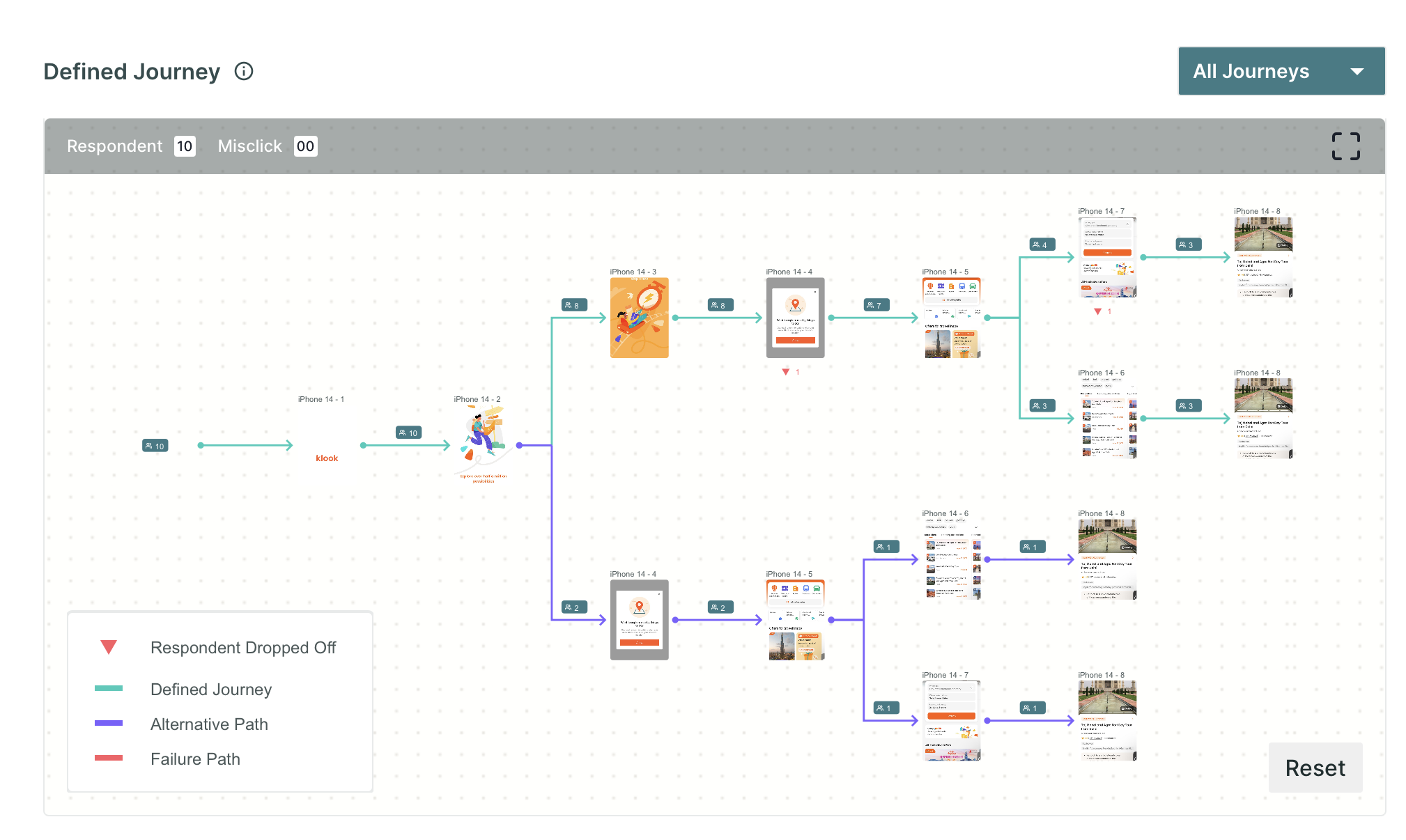Click the fullscreen expand icon
This screenshot has width=1406, height=840.
pos(1345,146)
